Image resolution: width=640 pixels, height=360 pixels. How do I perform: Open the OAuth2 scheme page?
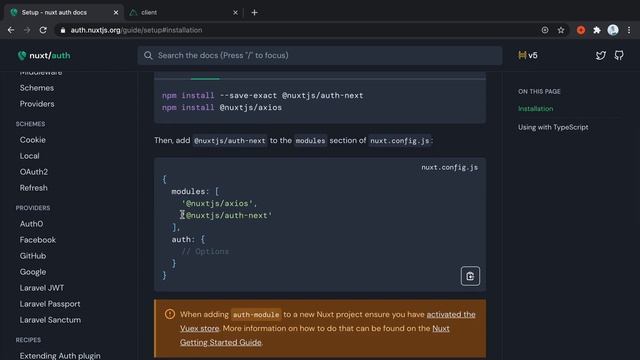tap(33, 172)
